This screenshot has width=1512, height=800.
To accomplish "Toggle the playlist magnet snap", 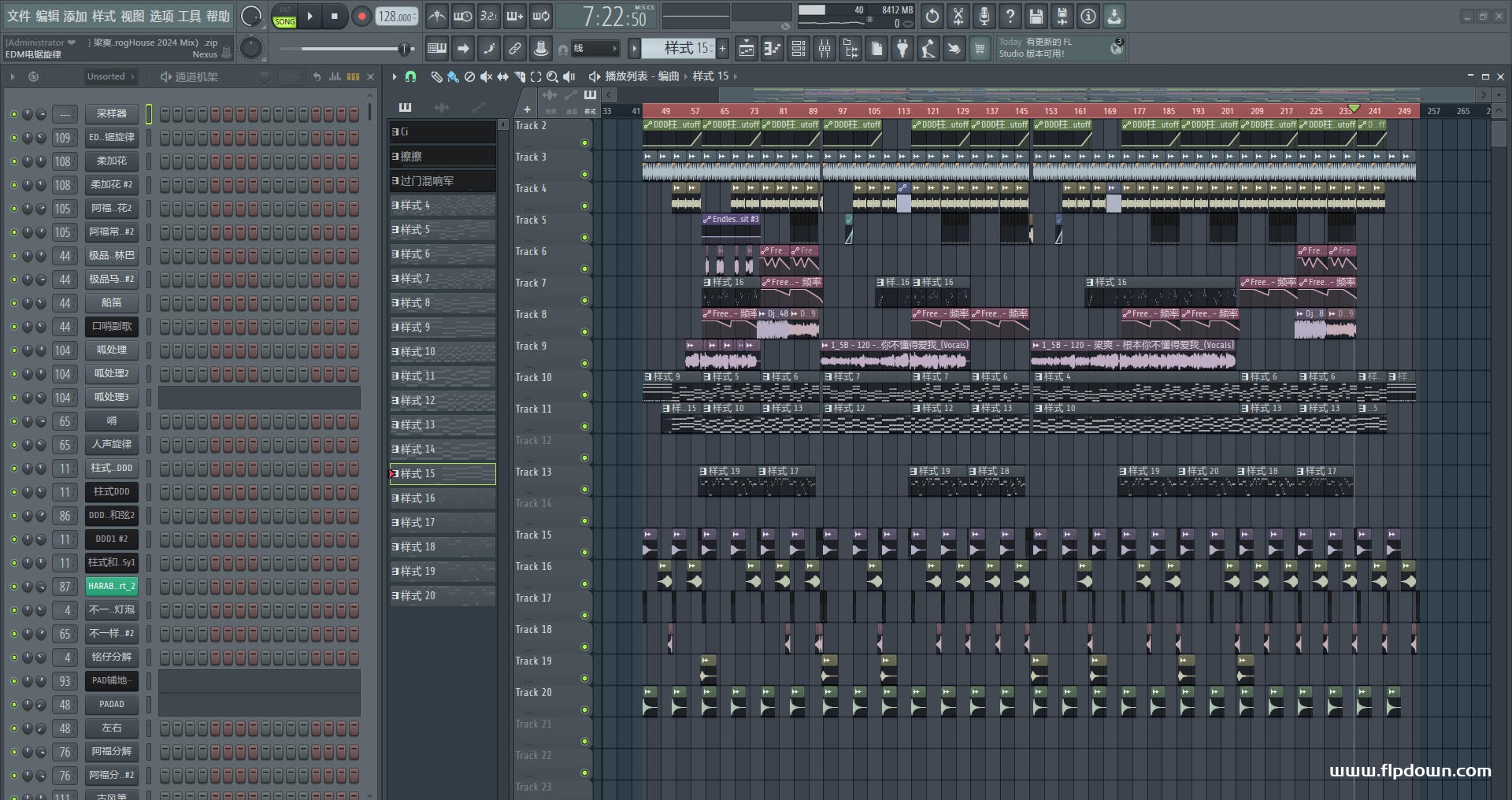I will click(410, 76).
